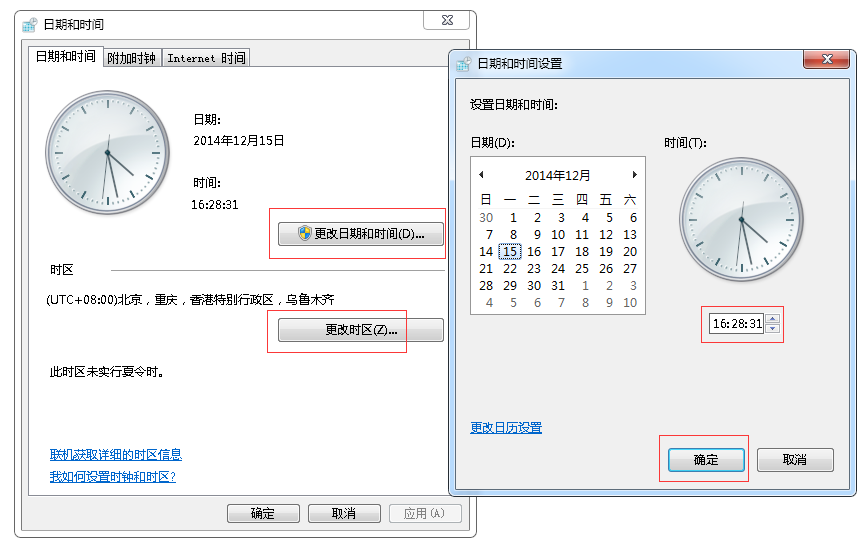Increase time with spinner up arrow
The width and height of the screenshot is (860, 544).
pos(772,319)
